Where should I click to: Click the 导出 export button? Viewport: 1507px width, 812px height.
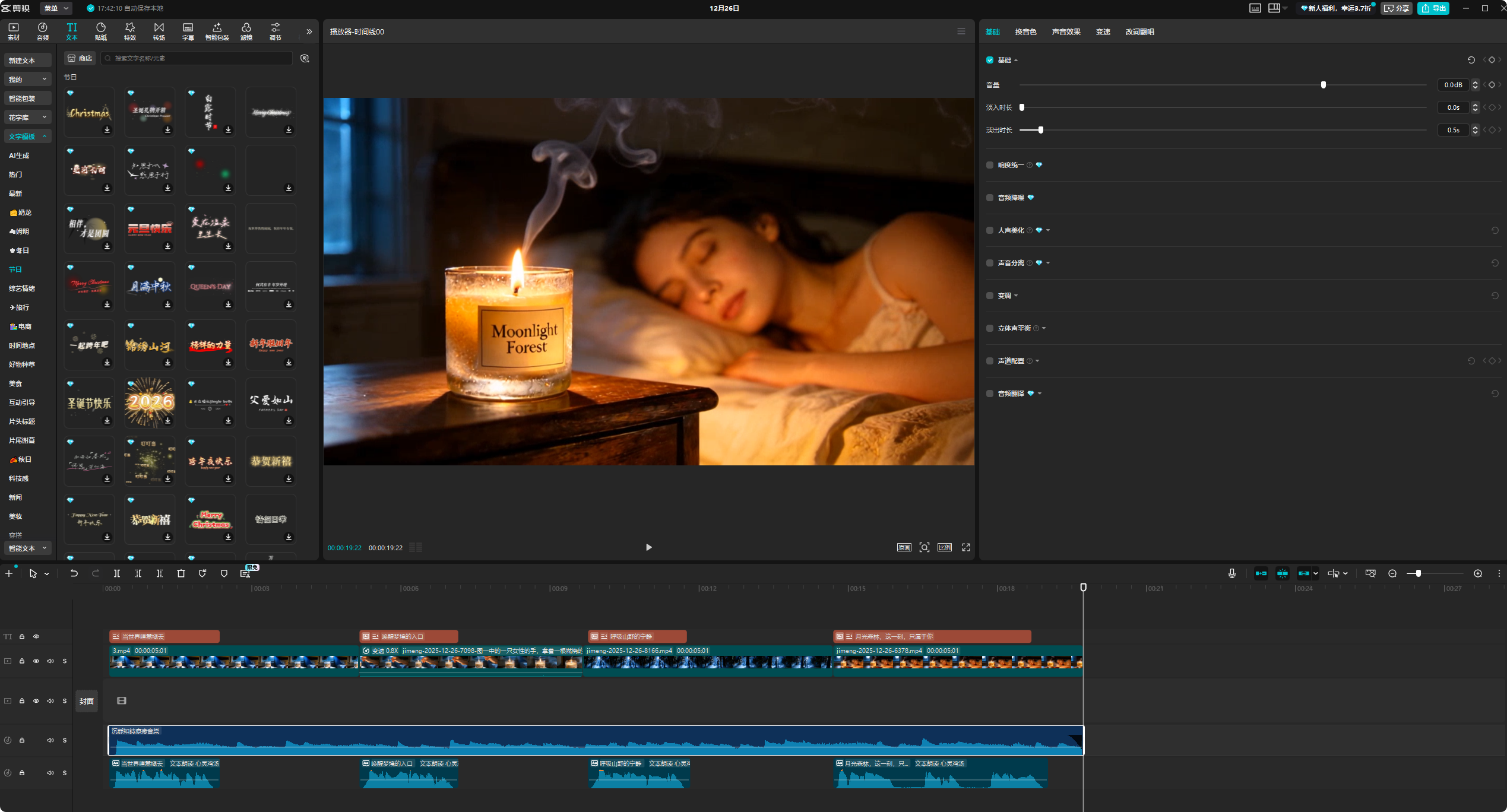[x=1434, y=8]
